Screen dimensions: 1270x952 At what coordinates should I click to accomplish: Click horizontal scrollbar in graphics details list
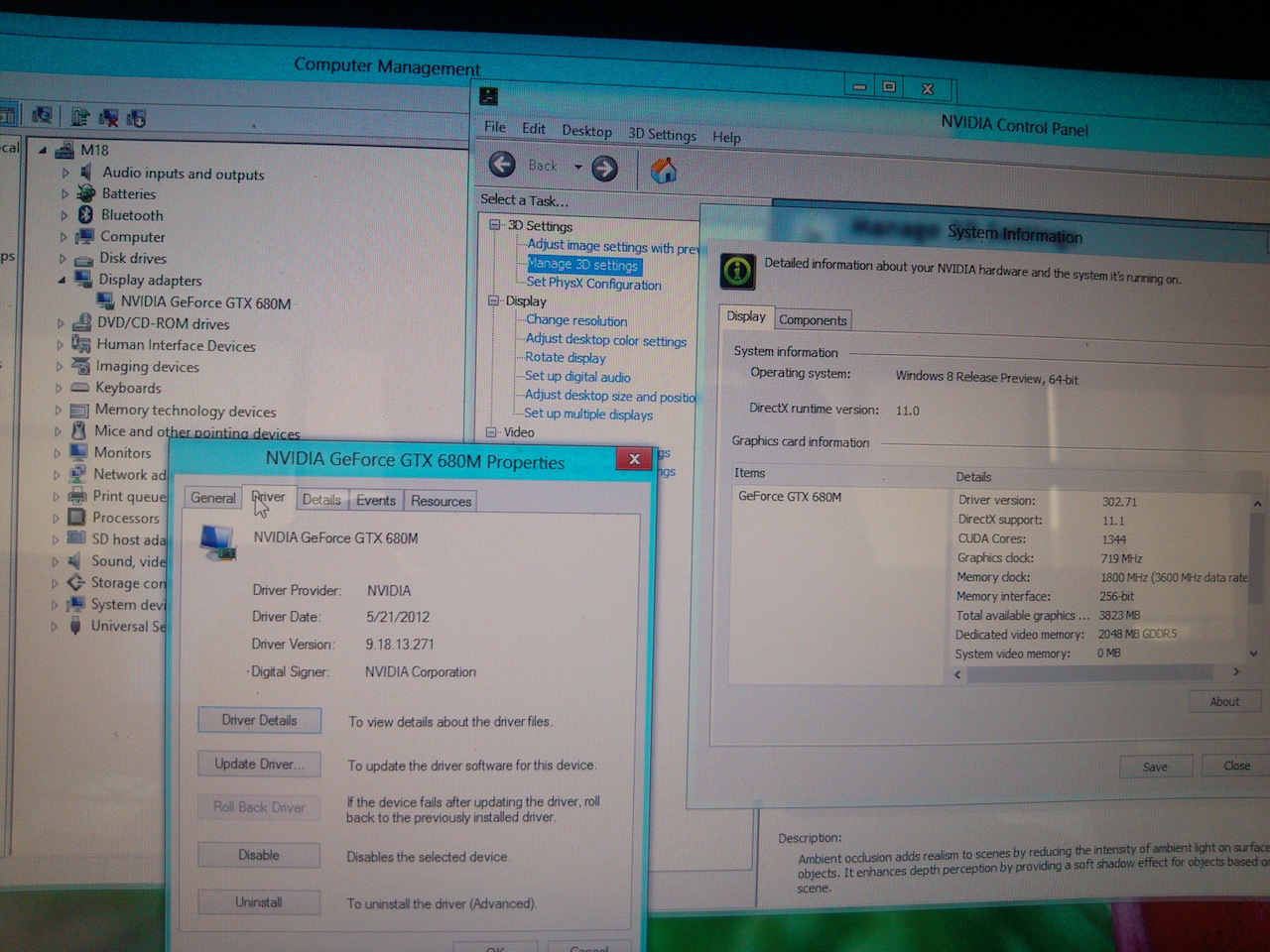pyautogui.click(x=1089, y=673)
